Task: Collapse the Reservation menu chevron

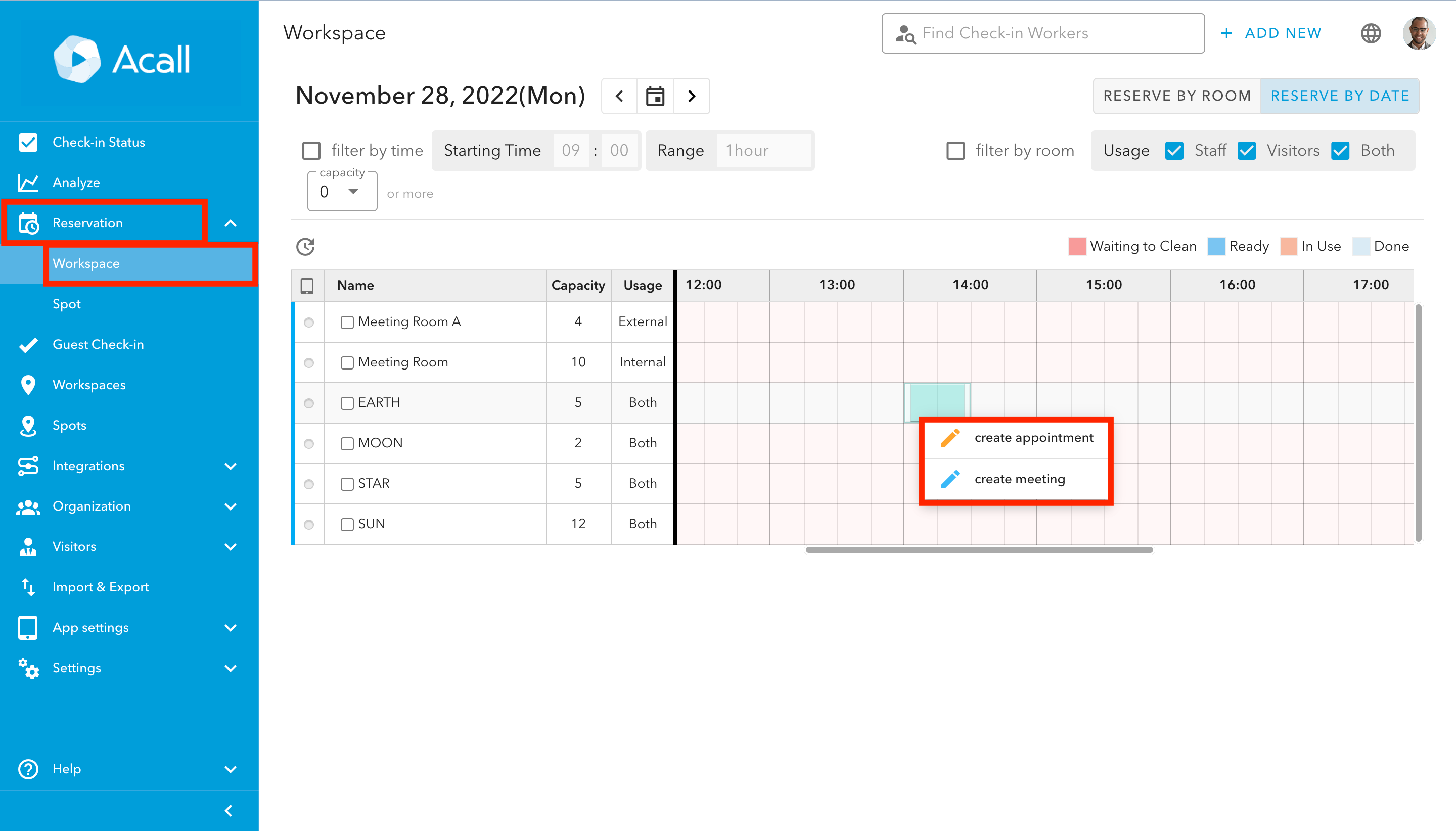Action: point(230,223)
